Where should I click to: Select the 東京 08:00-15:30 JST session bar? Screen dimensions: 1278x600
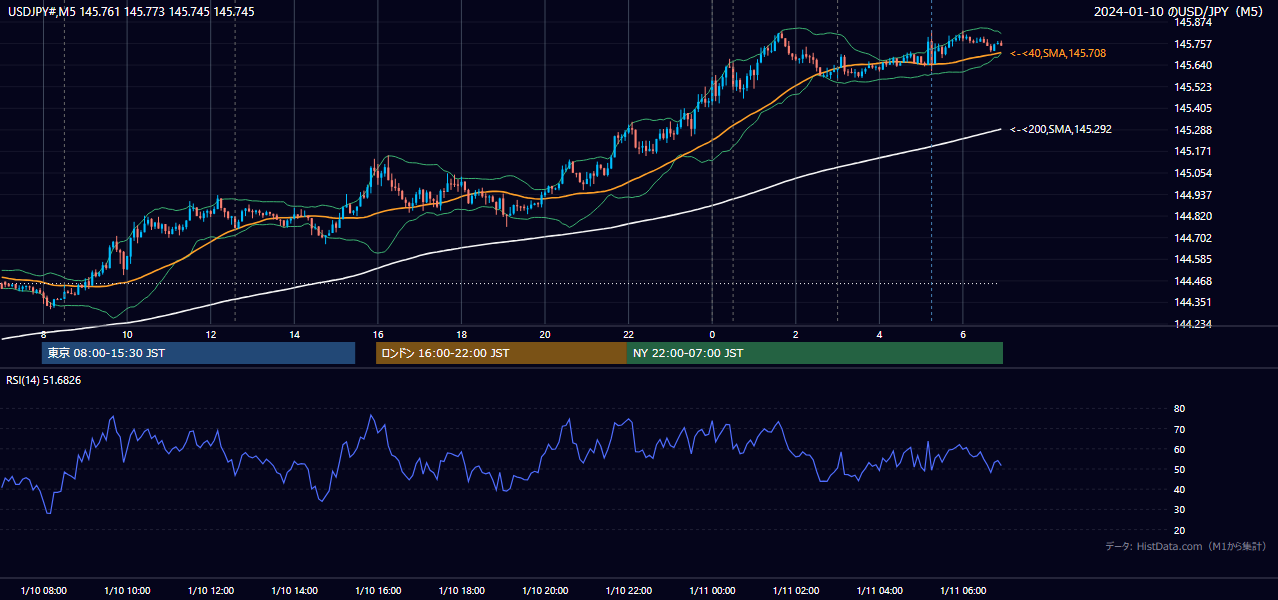tap(198, 353)
